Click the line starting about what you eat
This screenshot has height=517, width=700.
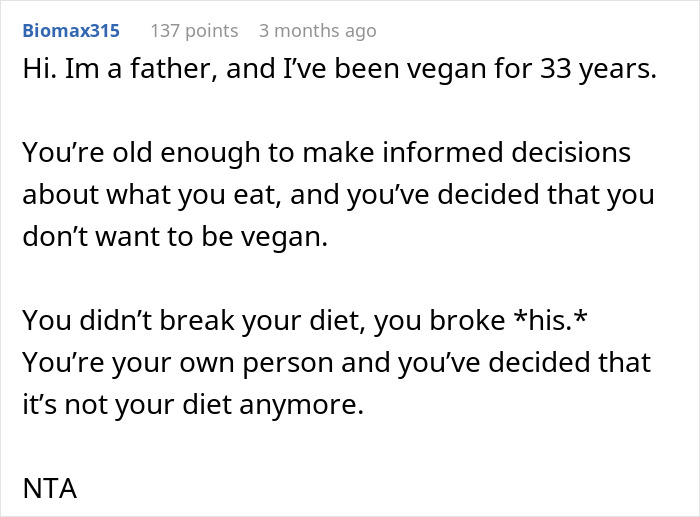pos(338,195)
